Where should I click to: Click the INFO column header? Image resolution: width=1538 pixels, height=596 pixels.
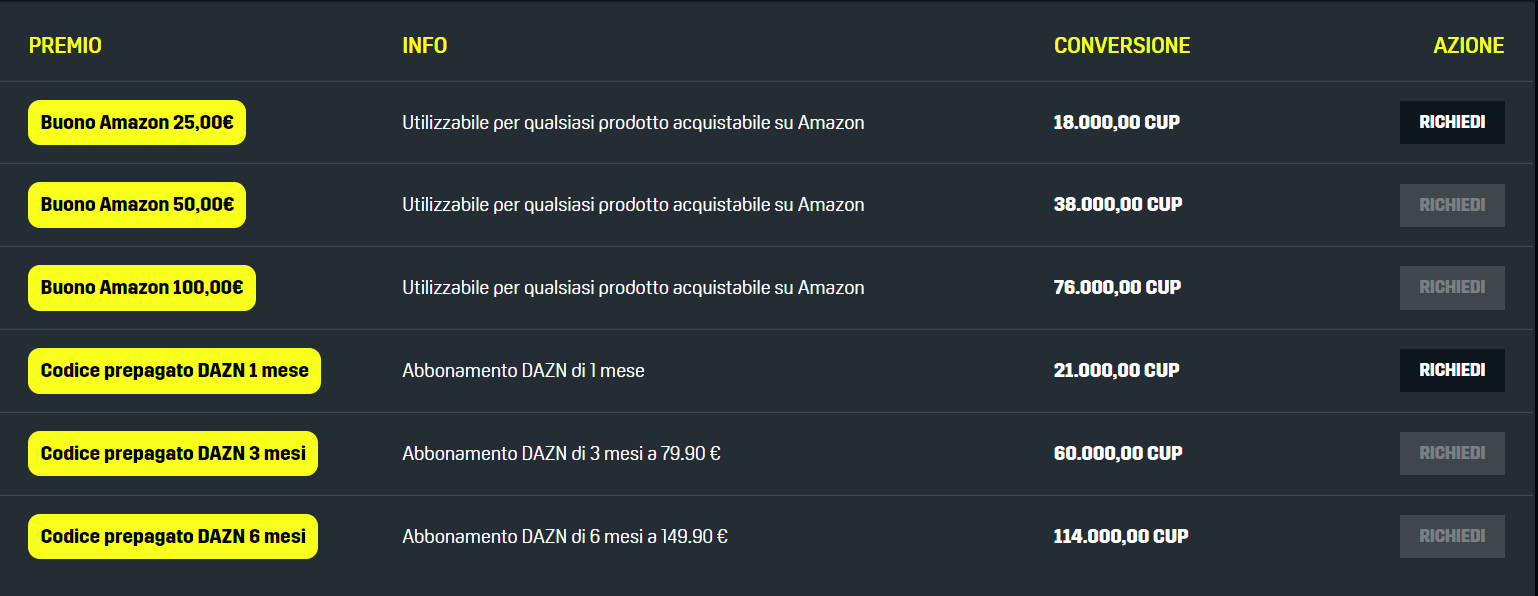[424, 45]
